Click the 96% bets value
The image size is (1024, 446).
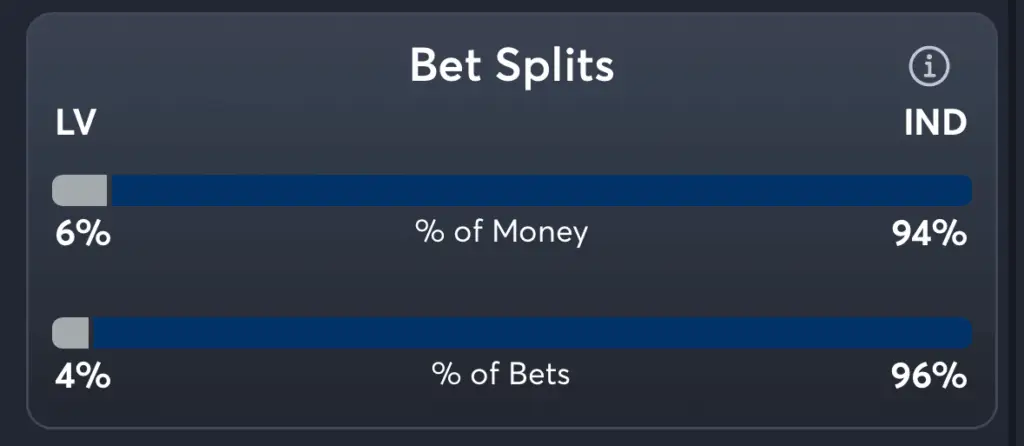(x=929, y=377)
